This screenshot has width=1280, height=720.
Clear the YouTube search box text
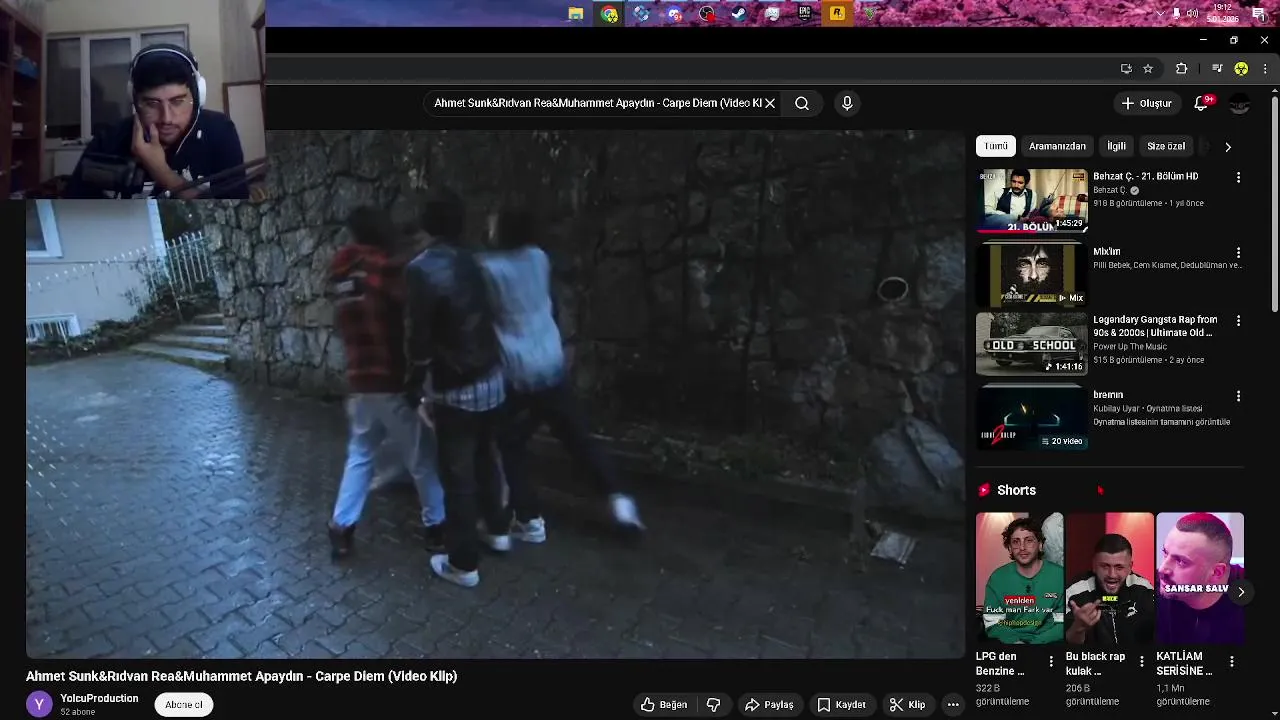tap(770, 103)
